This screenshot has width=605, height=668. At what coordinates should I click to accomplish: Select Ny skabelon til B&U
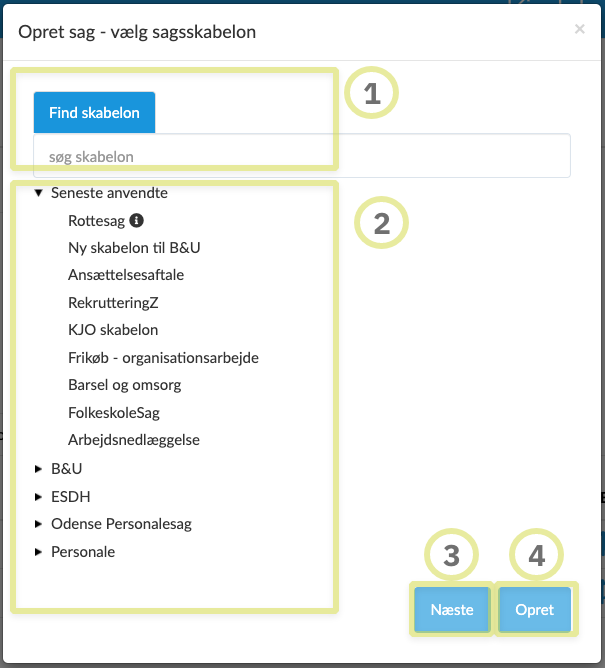click(127, 247)
